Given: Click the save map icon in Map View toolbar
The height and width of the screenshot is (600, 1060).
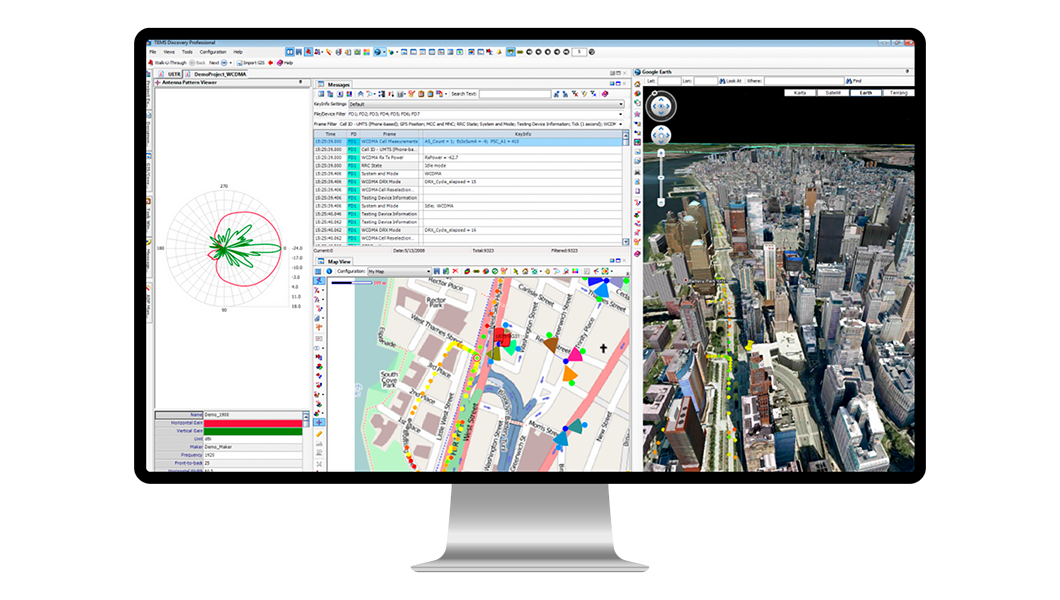Looking at the screenshot, I should coord(437,272).
